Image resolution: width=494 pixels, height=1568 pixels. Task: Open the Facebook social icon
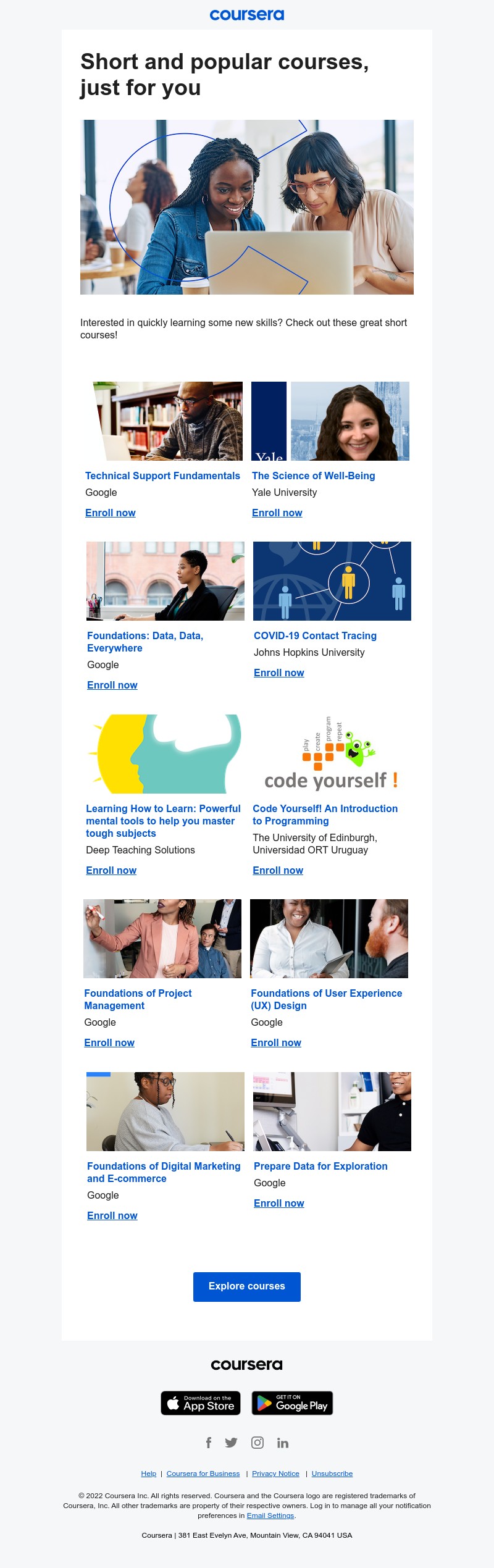coord(209,1443)
